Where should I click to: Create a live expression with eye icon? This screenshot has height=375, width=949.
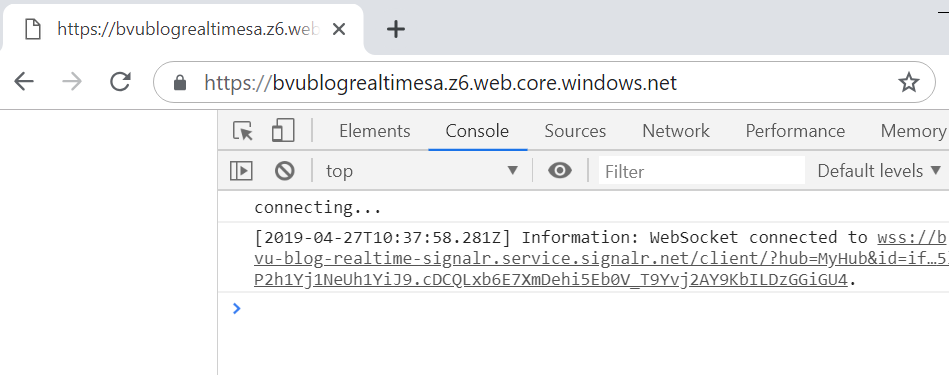pos(560,171)
